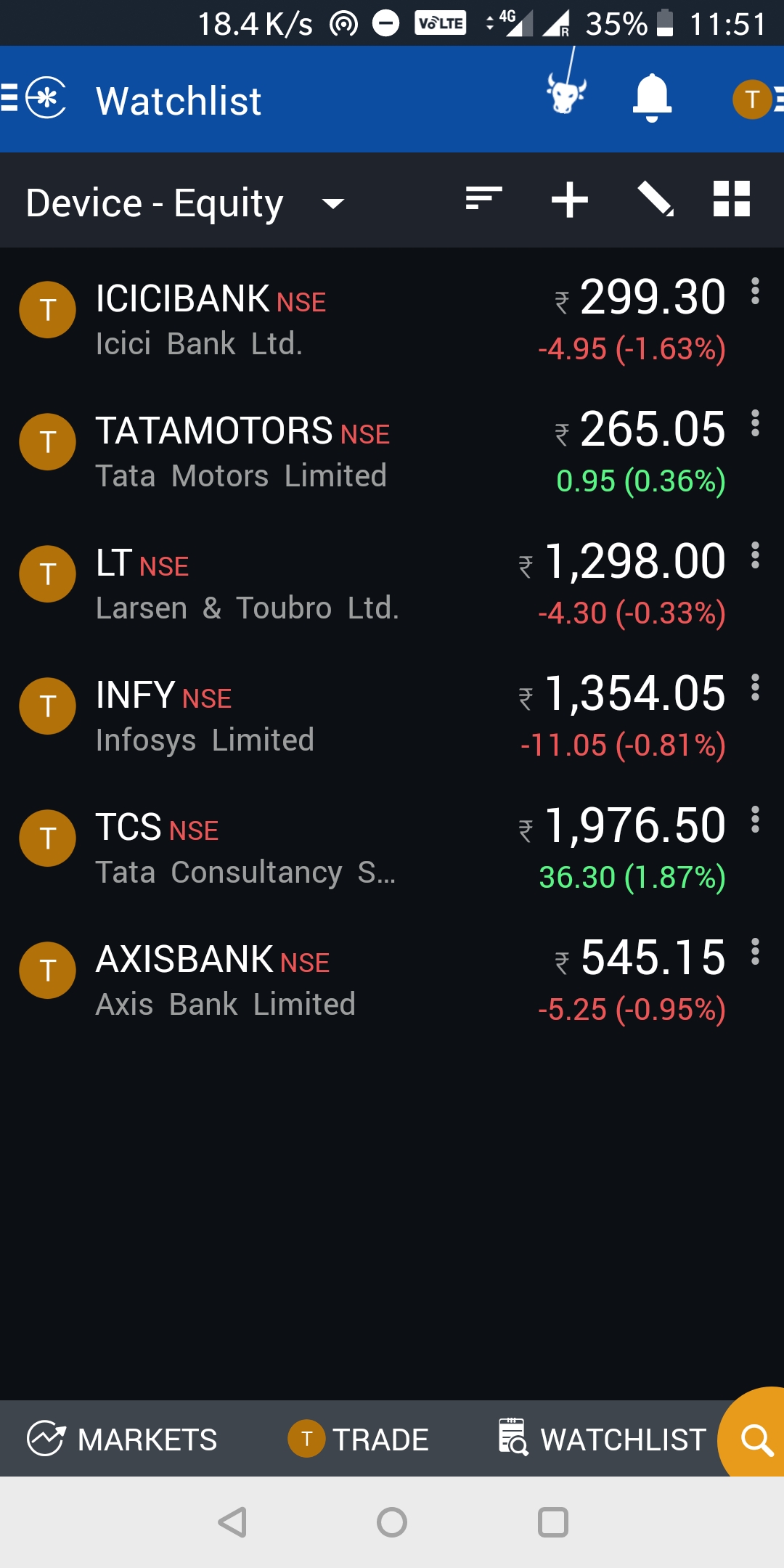Tap the LT trade circle icon
The width and height of the screenshot is (784, 1568).
48,574
